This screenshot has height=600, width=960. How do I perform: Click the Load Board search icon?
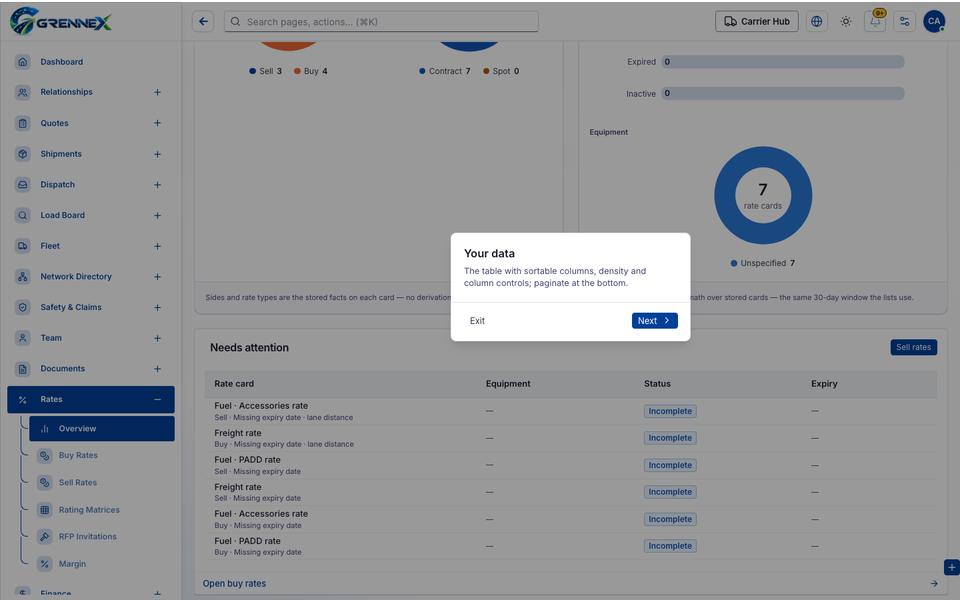tap(23, 216)
